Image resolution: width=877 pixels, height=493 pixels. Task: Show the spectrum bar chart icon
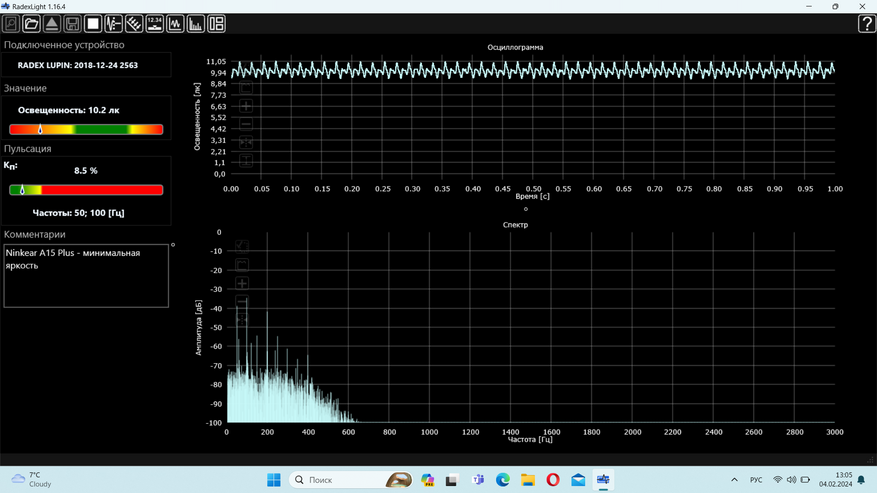click(196, 24)
